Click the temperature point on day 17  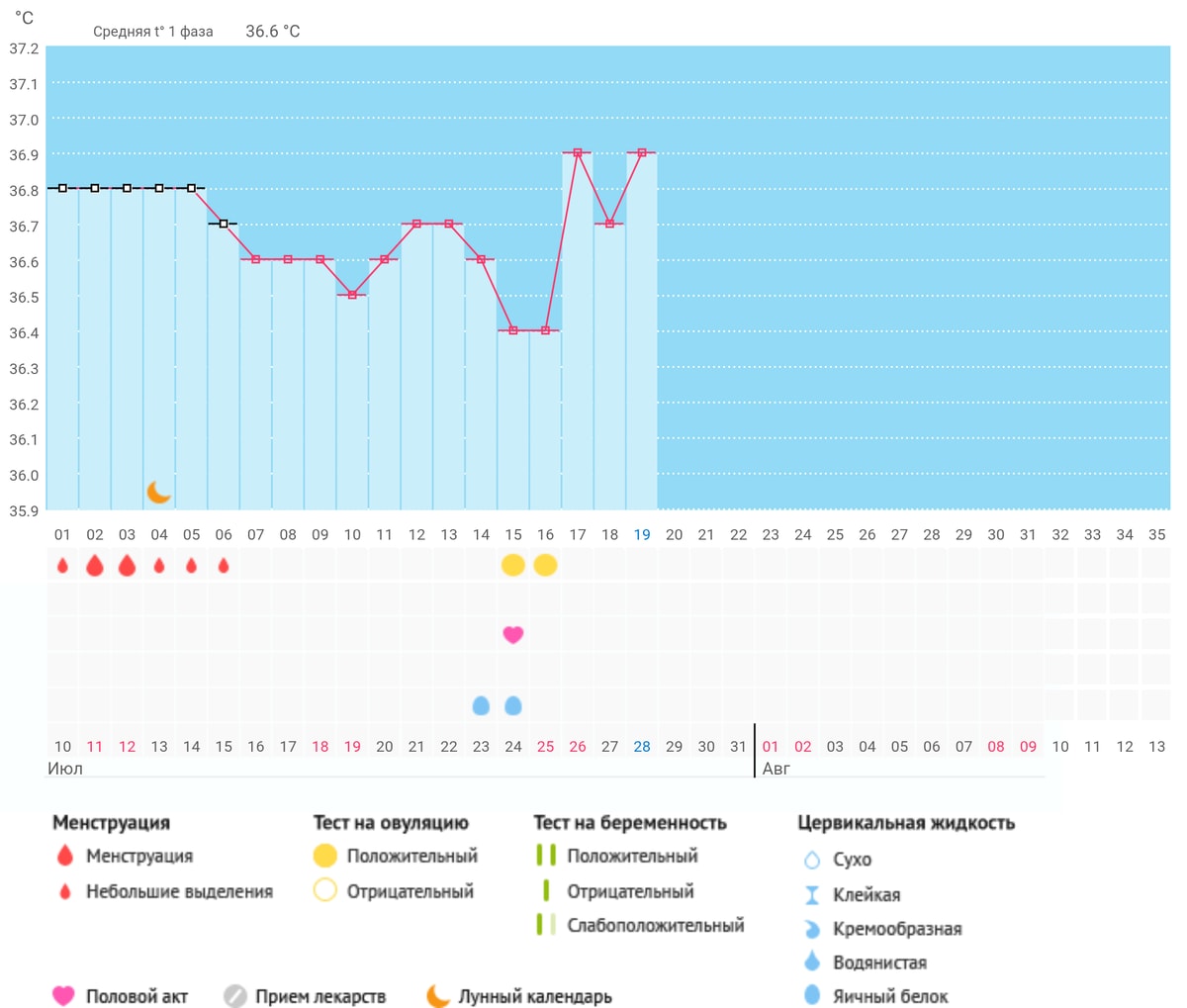pyautogui.click(x=578, y=152)
